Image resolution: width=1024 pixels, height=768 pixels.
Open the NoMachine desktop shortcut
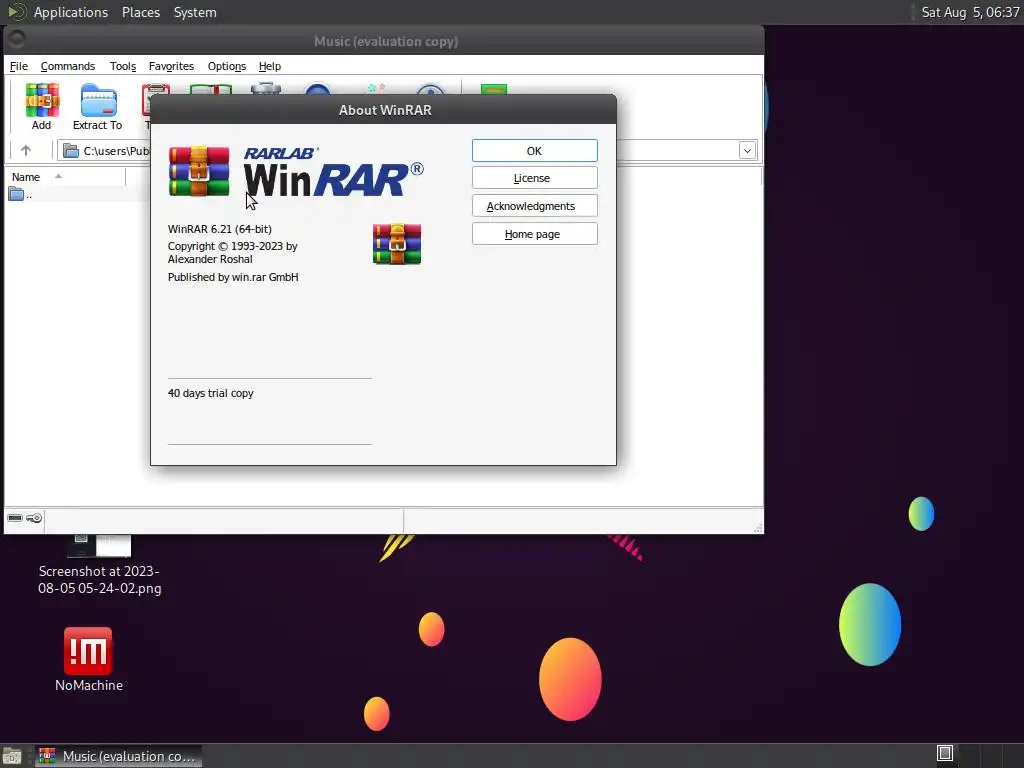coord(88,659)
